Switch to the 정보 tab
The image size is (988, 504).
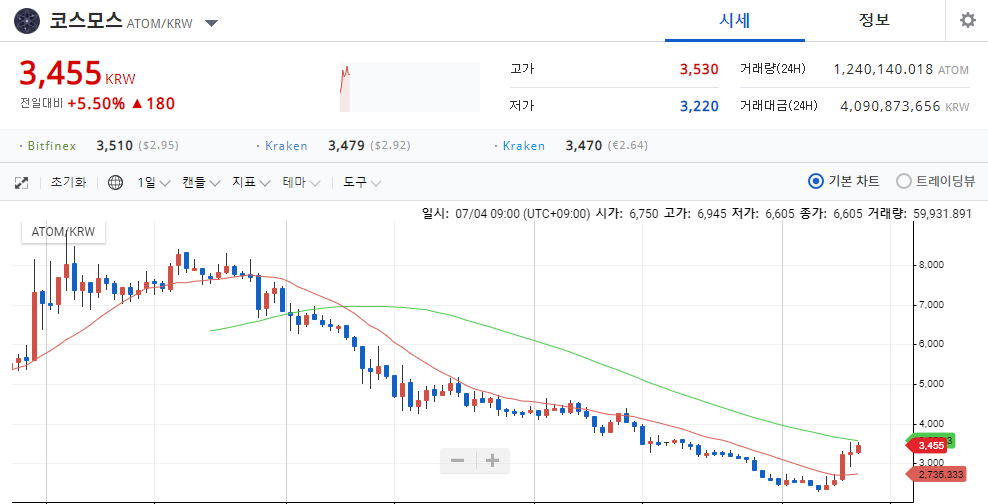point(874,20)
